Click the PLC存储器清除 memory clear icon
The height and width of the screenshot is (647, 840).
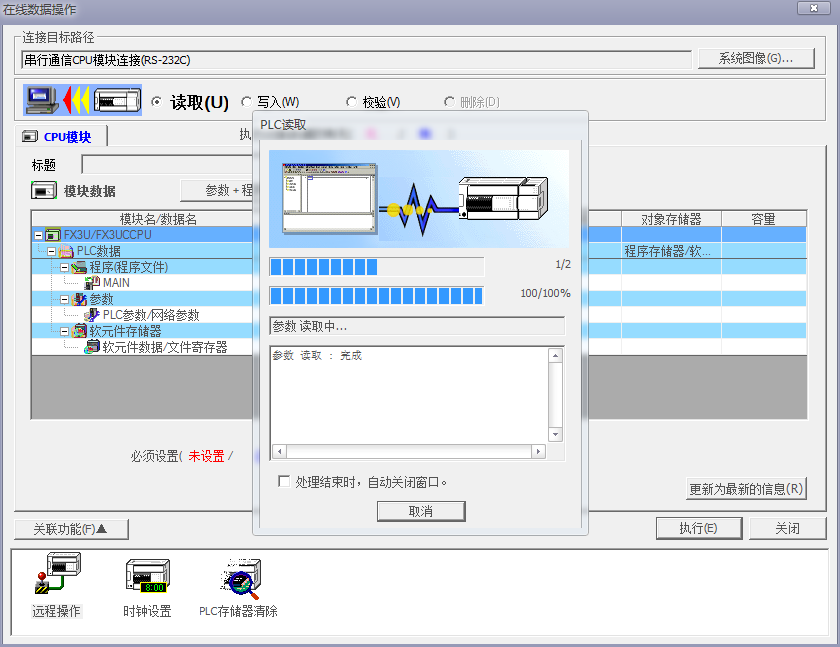(x=238, y=577)
